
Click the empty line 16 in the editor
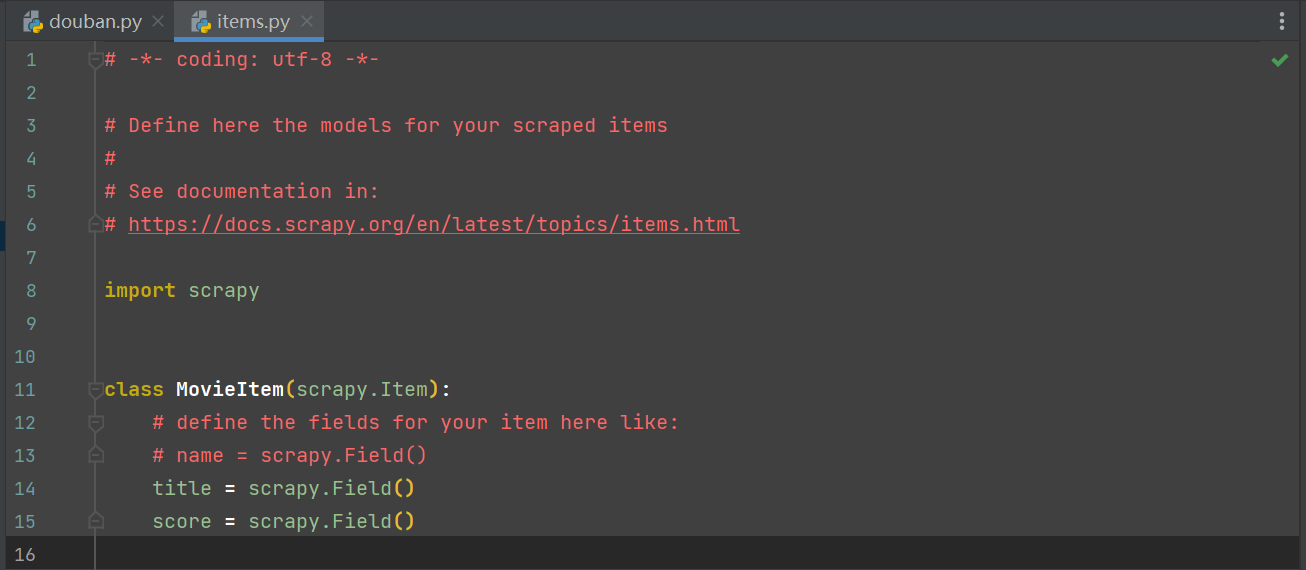600,554
